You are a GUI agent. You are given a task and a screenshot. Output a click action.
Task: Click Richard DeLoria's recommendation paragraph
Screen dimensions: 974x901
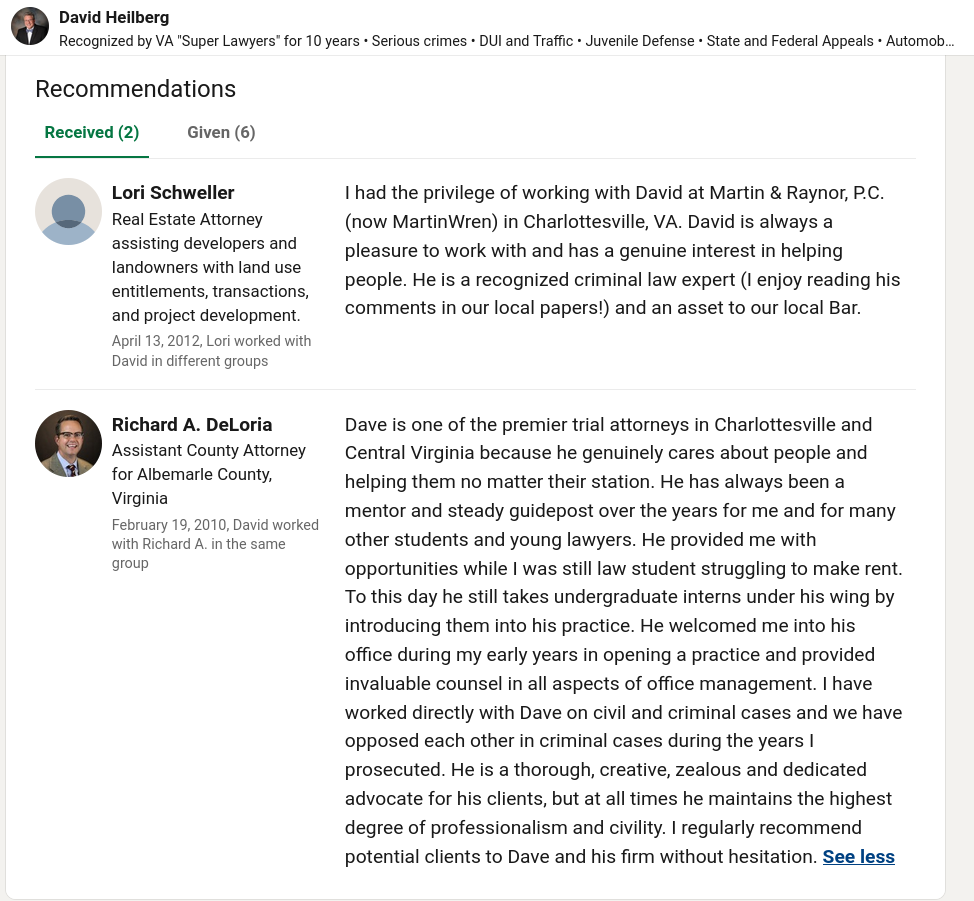point(624,640)
